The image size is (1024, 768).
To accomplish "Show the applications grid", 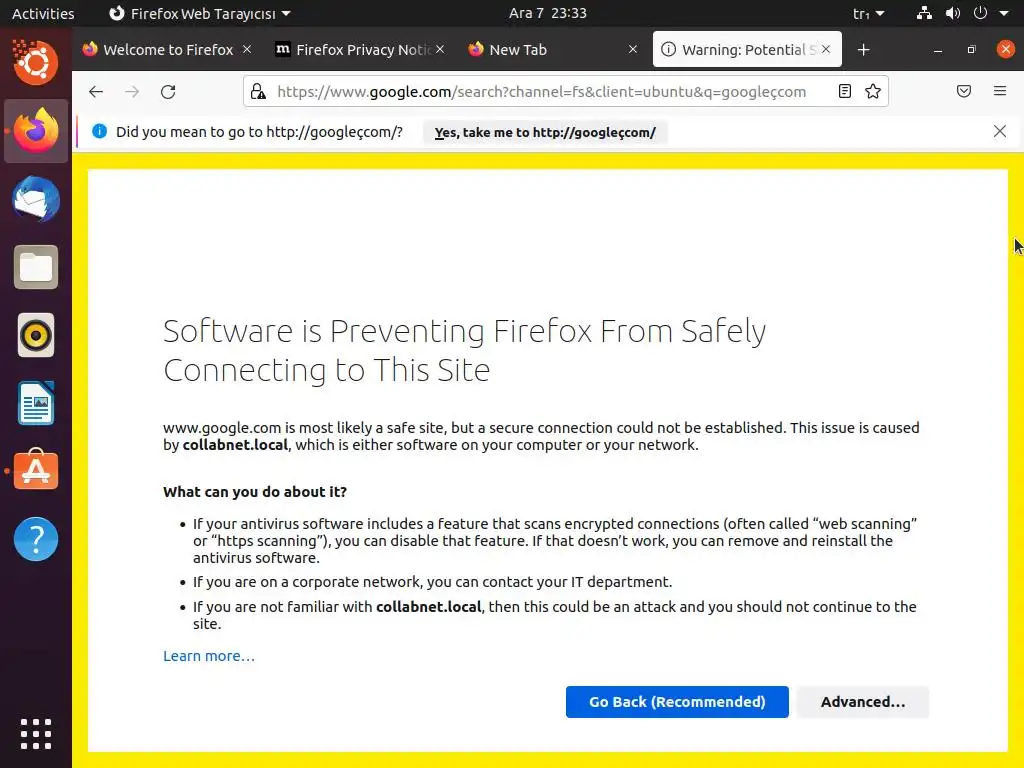I will click(x=36, y=734).
